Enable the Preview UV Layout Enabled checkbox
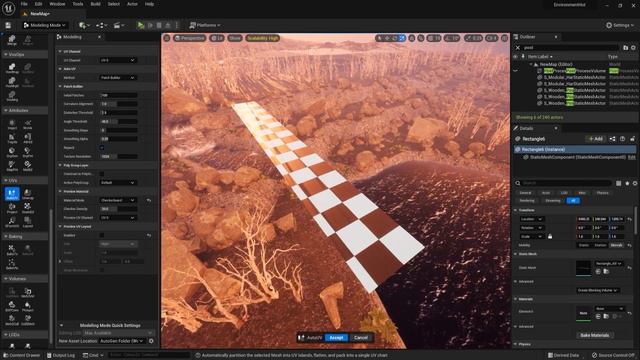The height and width of the screenshot is (360, 640). click(x=102, y=235)
